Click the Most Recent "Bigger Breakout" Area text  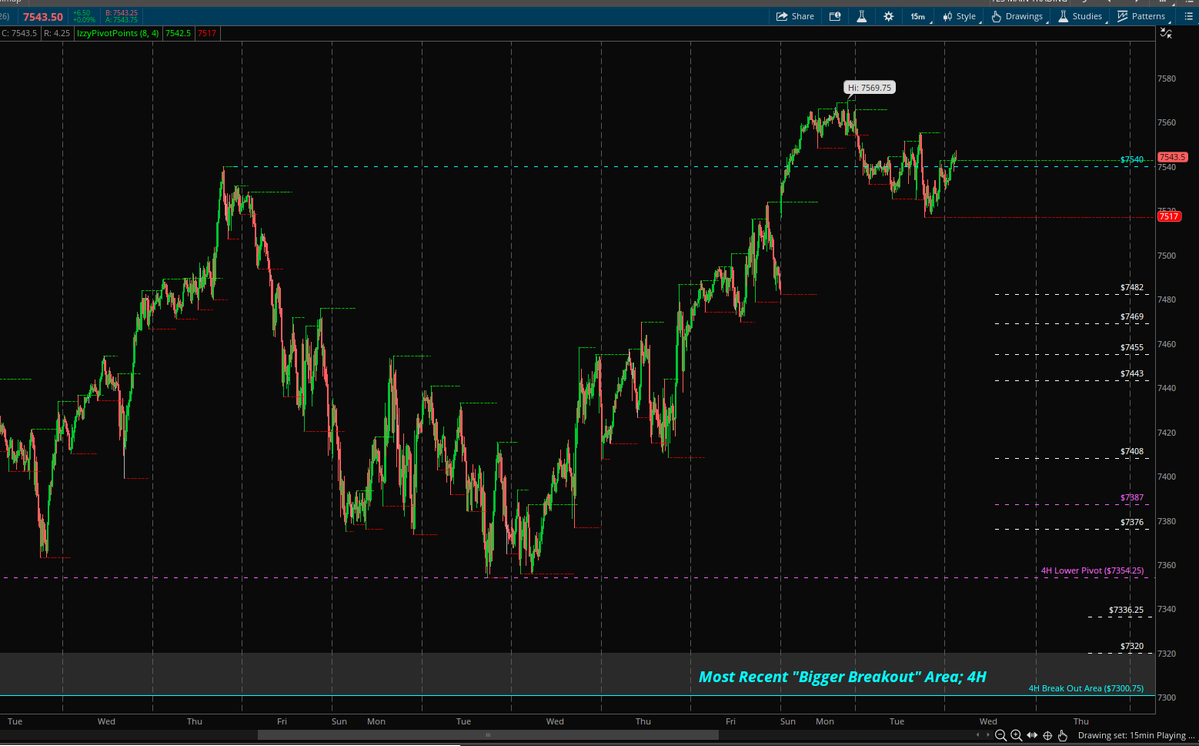[843, 676]
